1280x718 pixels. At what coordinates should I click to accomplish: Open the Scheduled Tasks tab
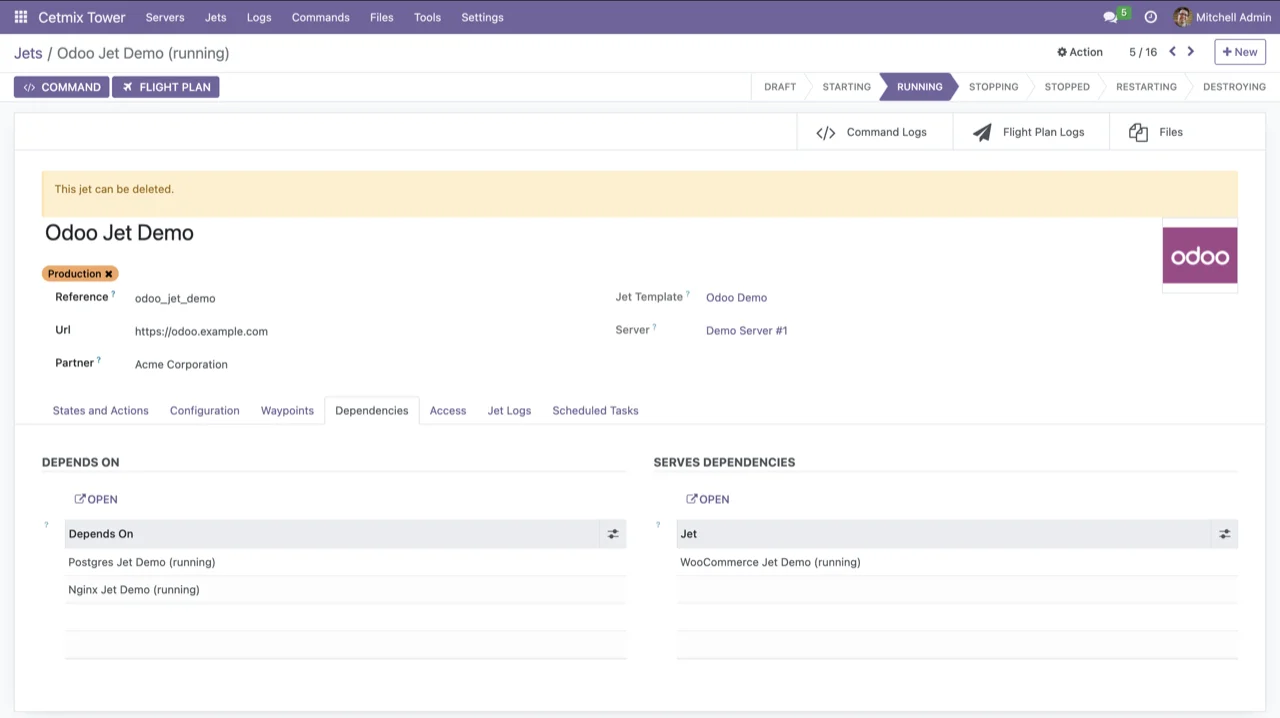pyautogui.click(x=595, y=411)
